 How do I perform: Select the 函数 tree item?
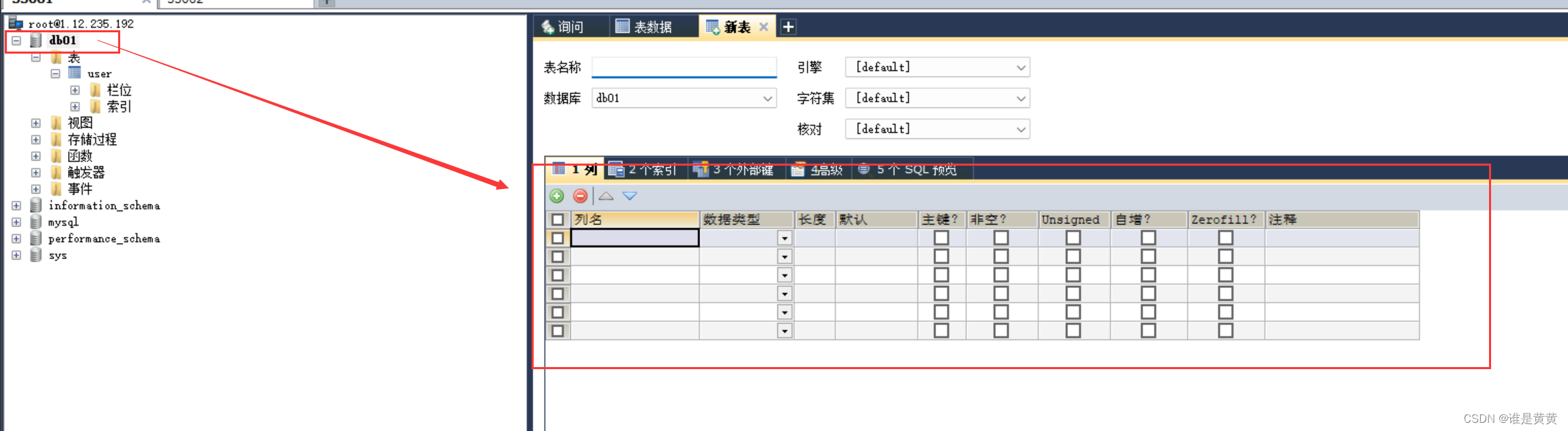[80, 156]
